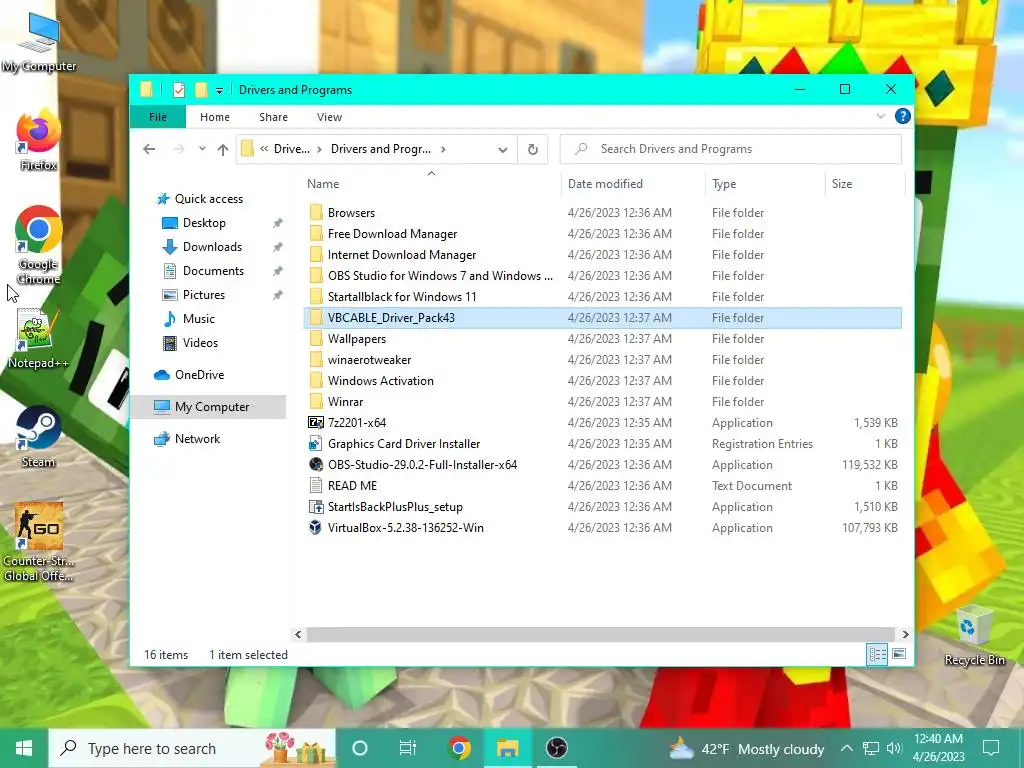Select the 7z2201-x64 application icon
The image size is (1024, 768).
tap(315, 423)
